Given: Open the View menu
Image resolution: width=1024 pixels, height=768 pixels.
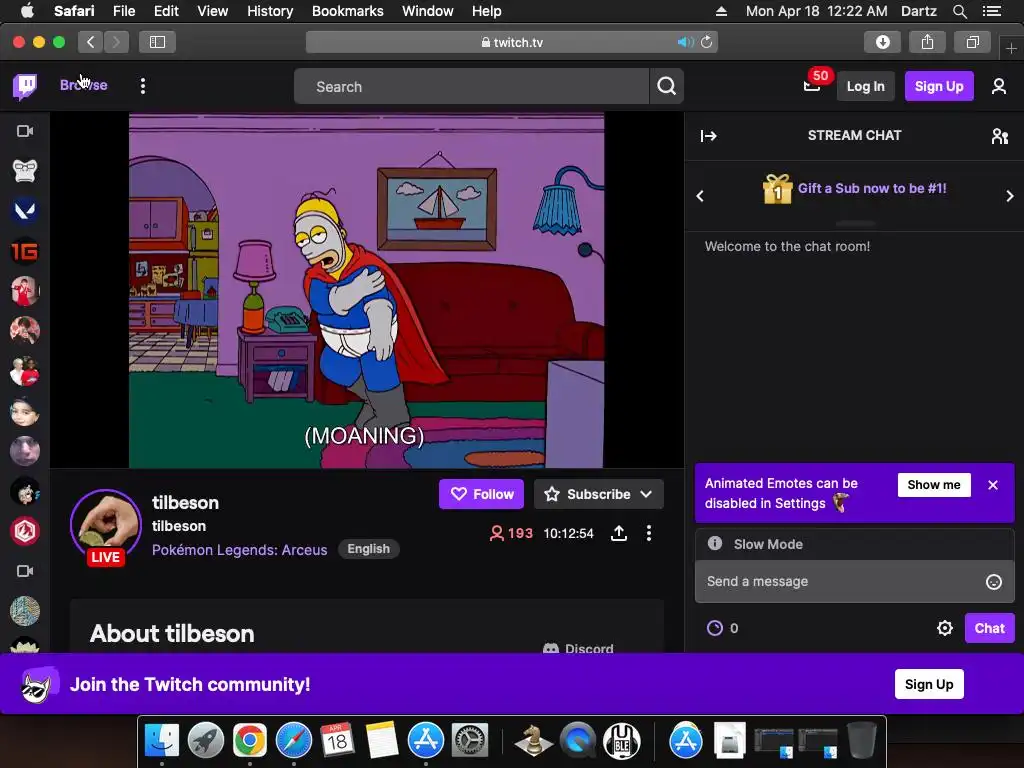Looking at the screenshot, I should click(x=212, y=11).
